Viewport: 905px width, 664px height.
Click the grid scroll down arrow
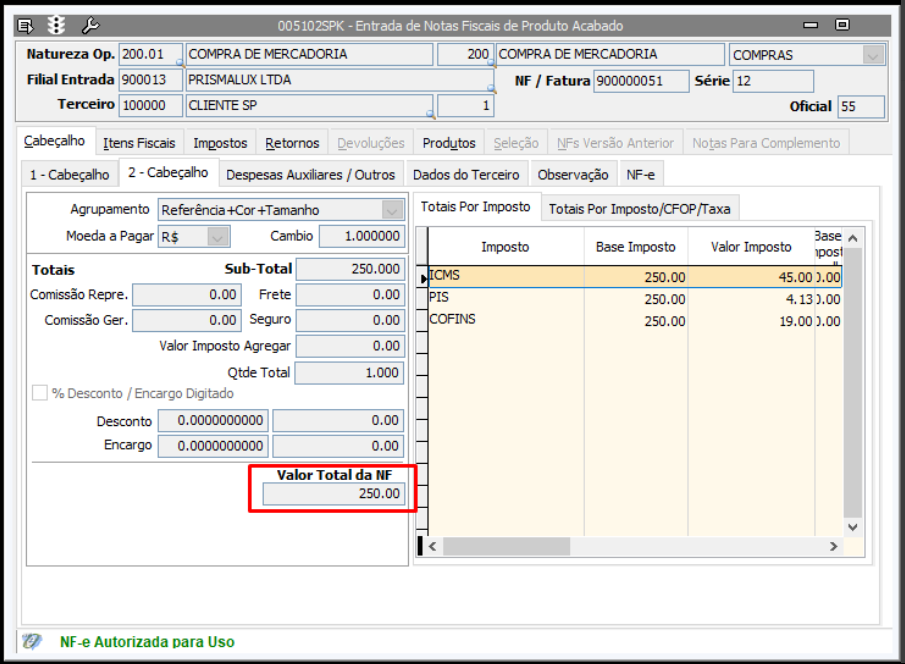click(x=853, y=527)
